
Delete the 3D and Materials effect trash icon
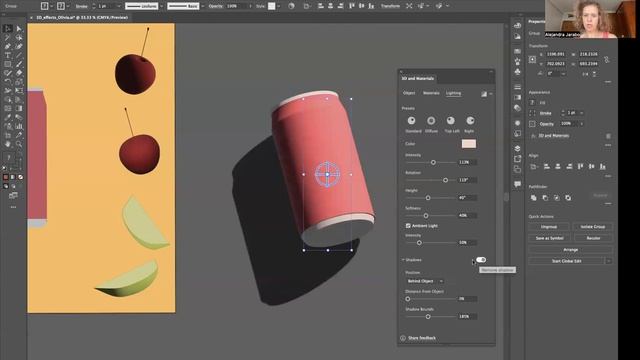pyautogui.click(x=608, y=136)
